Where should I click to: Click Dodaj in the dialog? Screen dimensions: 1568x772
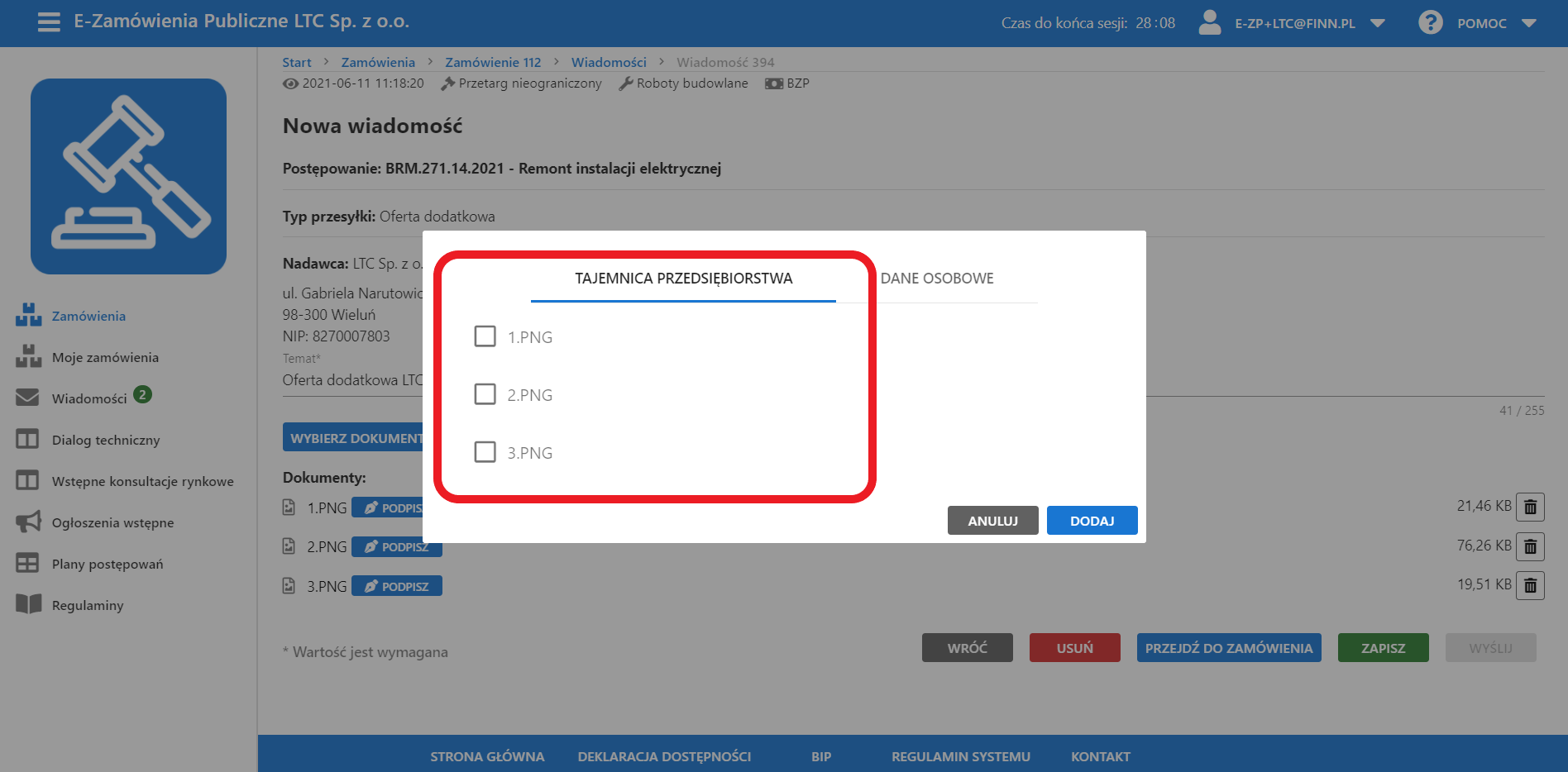[x=1092, y=521]
